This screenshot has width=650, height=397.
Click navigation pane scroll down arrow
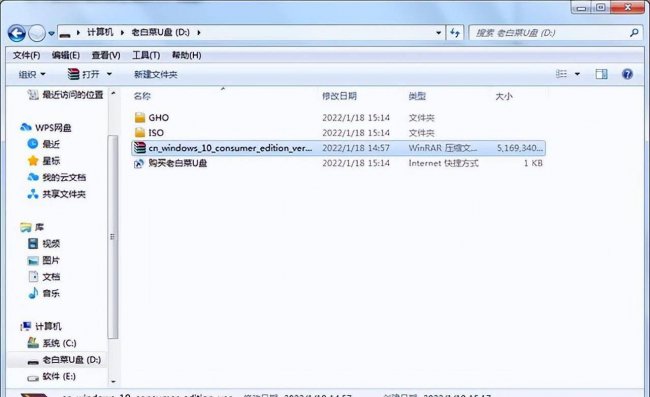coord(113,381)
